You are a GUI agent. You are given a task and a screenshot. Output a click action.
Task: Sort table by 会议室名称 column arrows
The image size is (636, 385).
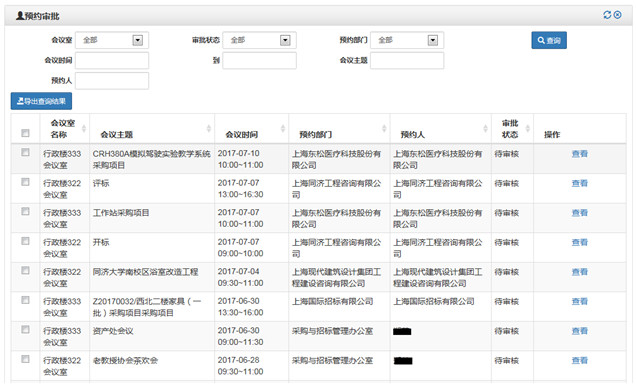tap(84, 129)
